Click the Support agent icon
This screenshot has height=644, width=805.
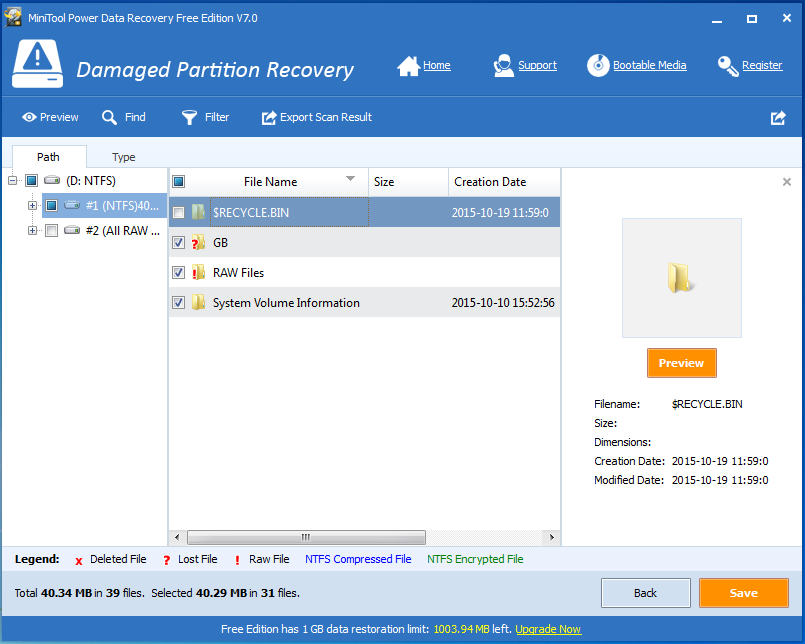pyautogui.click(x=503, y=66)
